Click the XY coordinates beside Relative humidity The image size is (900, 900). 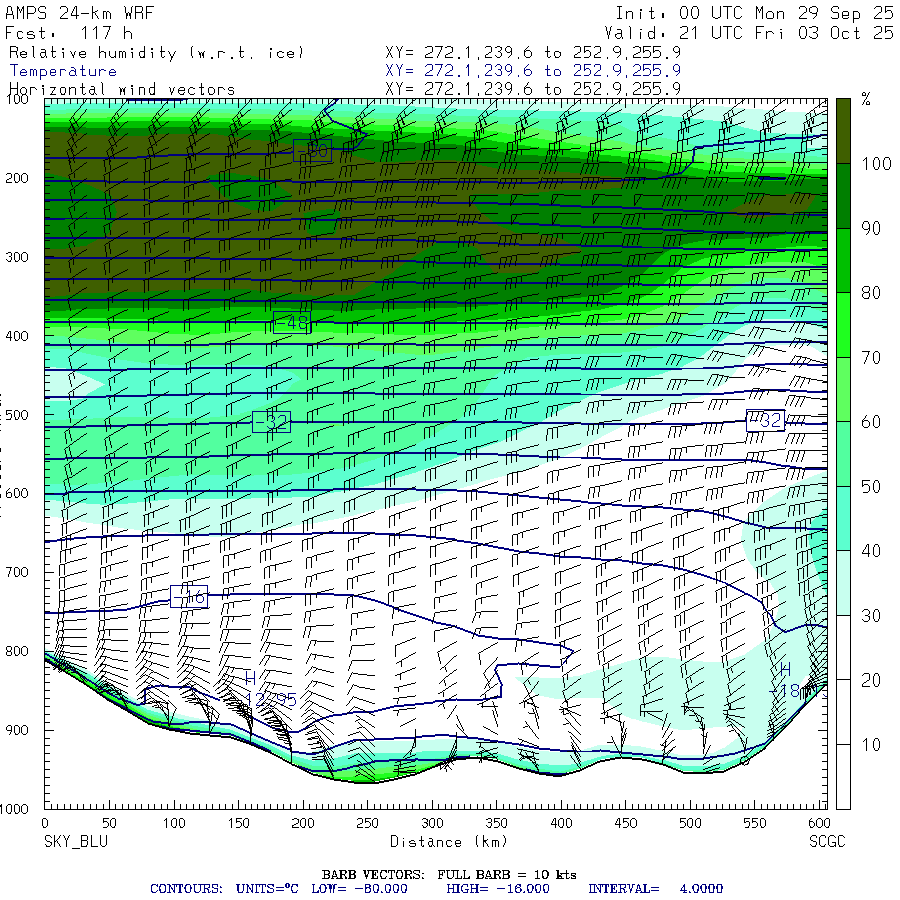click(x=533, y=52)
